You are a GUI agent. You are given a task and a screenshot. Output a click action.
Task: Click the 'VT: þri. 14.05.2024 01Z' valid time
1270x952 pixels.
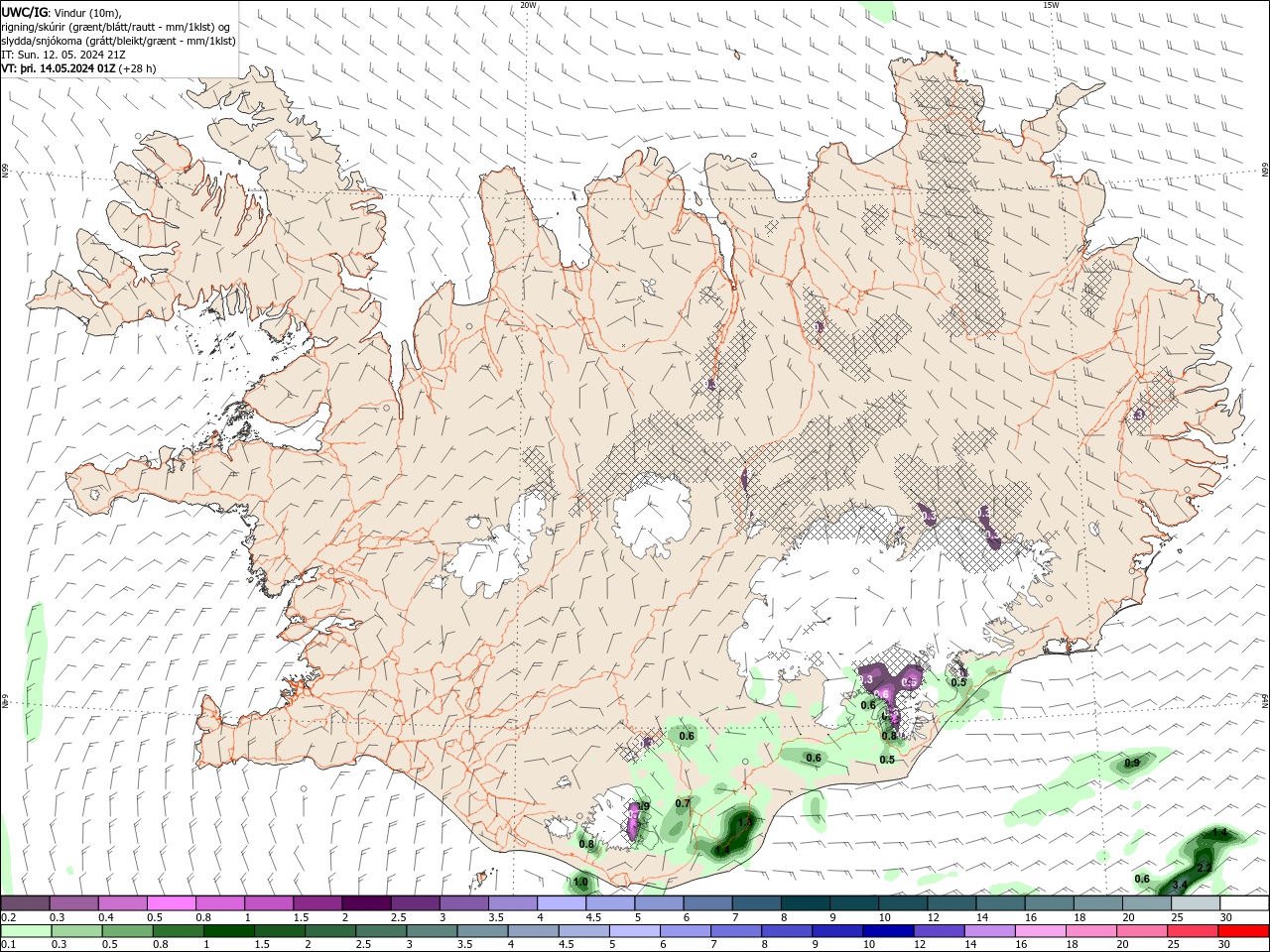pos(60,68)
